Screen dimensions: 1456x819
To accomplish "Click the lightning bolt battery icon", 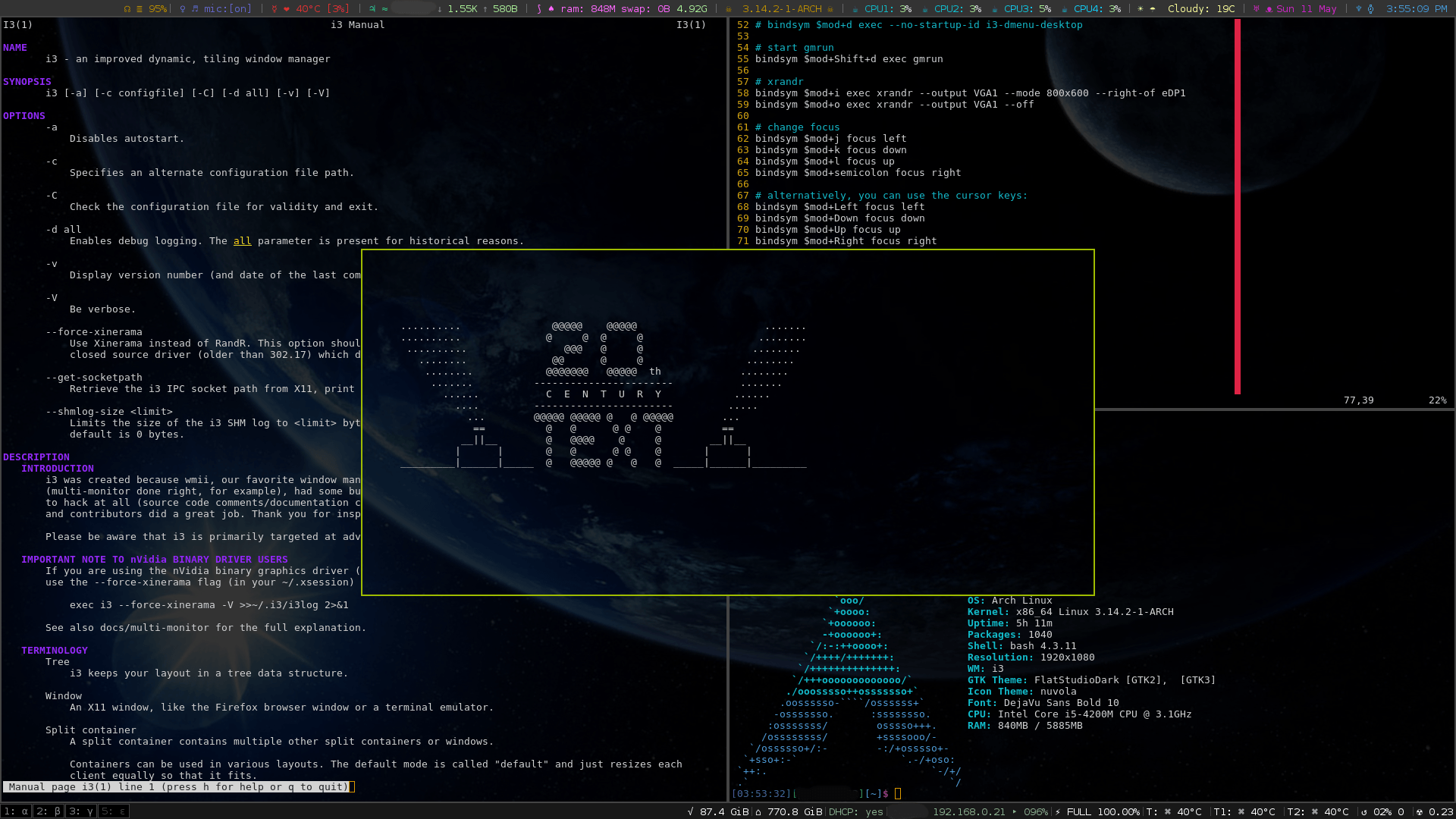I will pyautogui.click(x=1058, y=811).
